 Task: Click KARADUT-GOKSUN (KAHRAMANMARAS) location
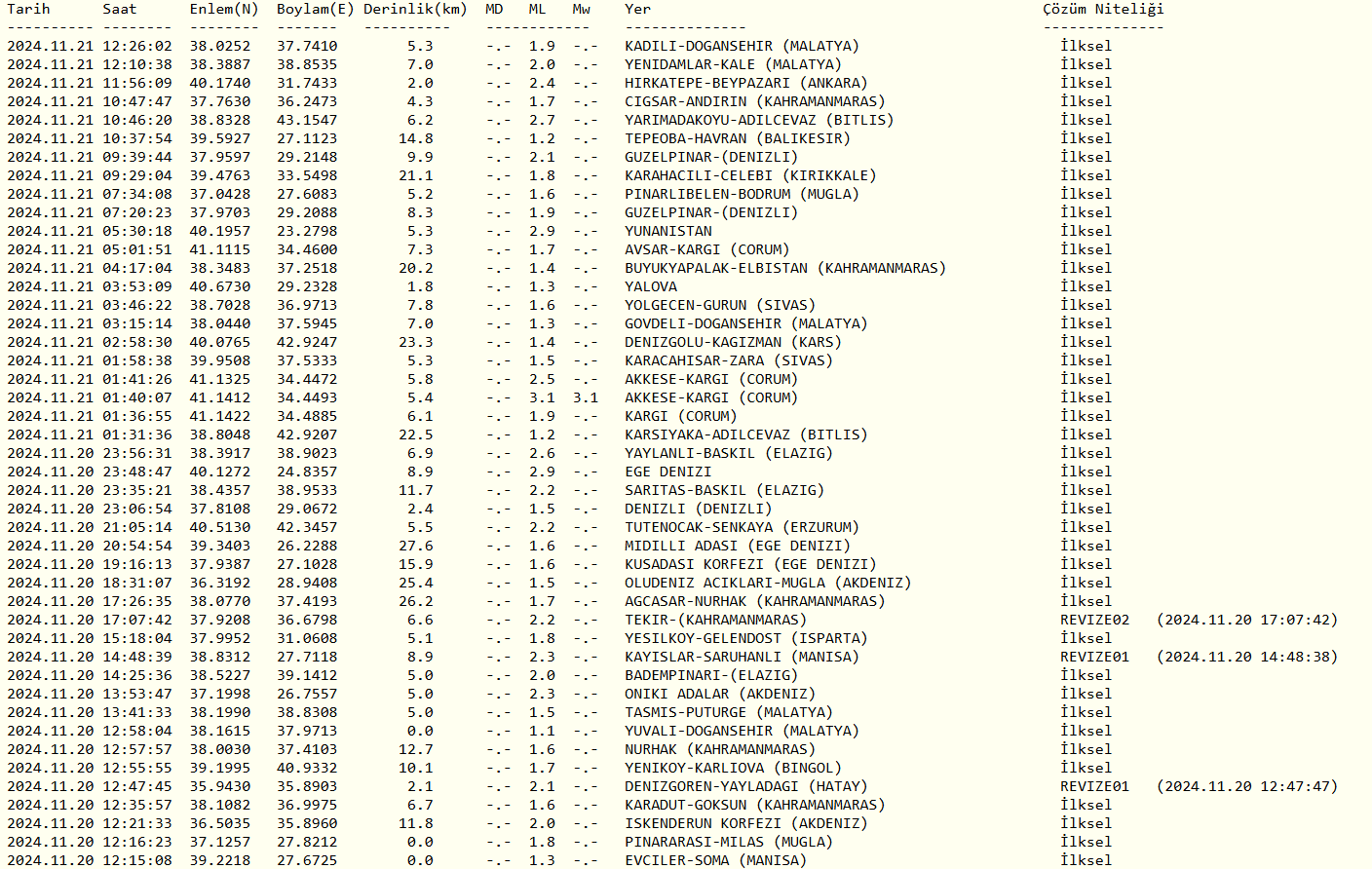point(754,805)
